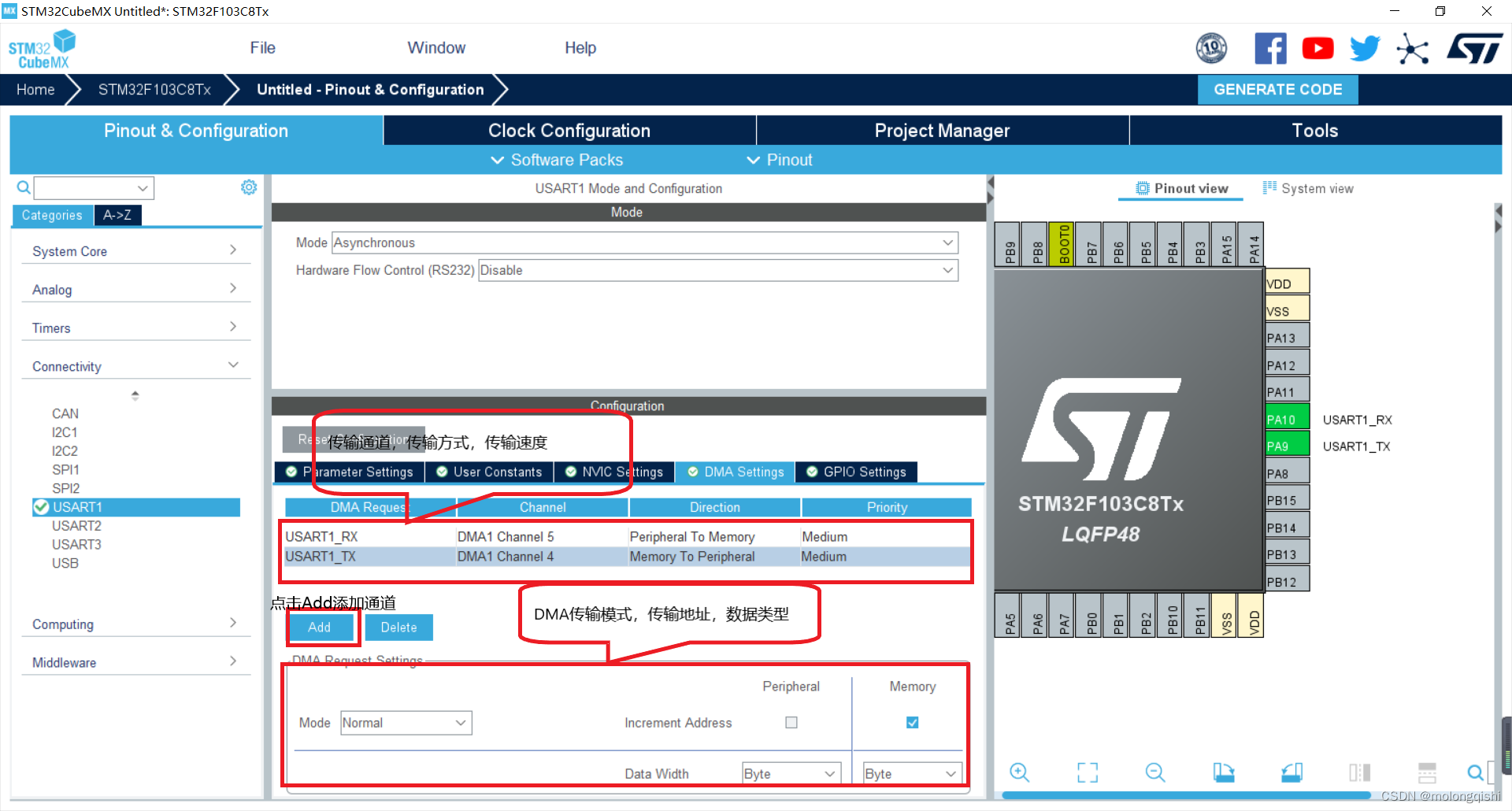Open the Facebook icon link

pos(1270,49)
